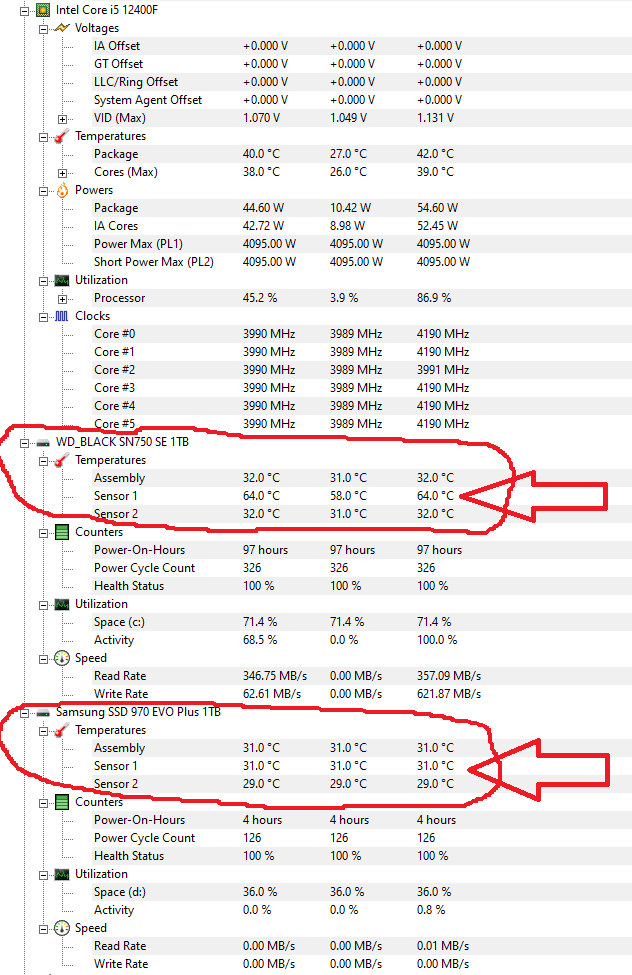Viewport: 632px width, 975px height.
Task: Click the Intel Core i5 12400F CPU icon
Action: click(43, 10)
